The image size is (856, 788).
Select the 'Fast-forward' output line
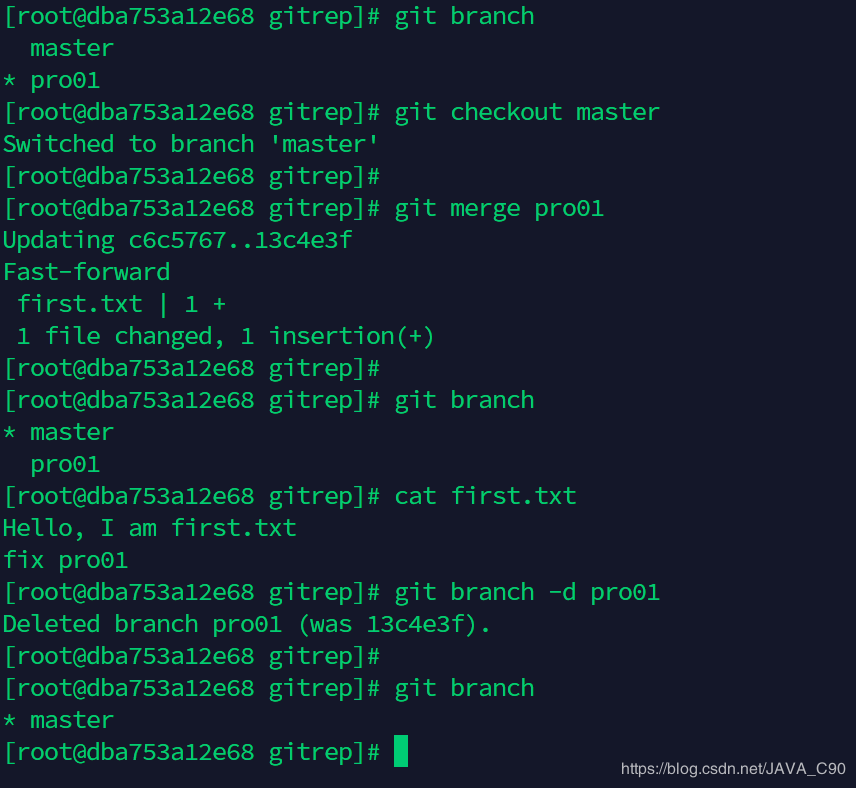click(x=86, y=272)
